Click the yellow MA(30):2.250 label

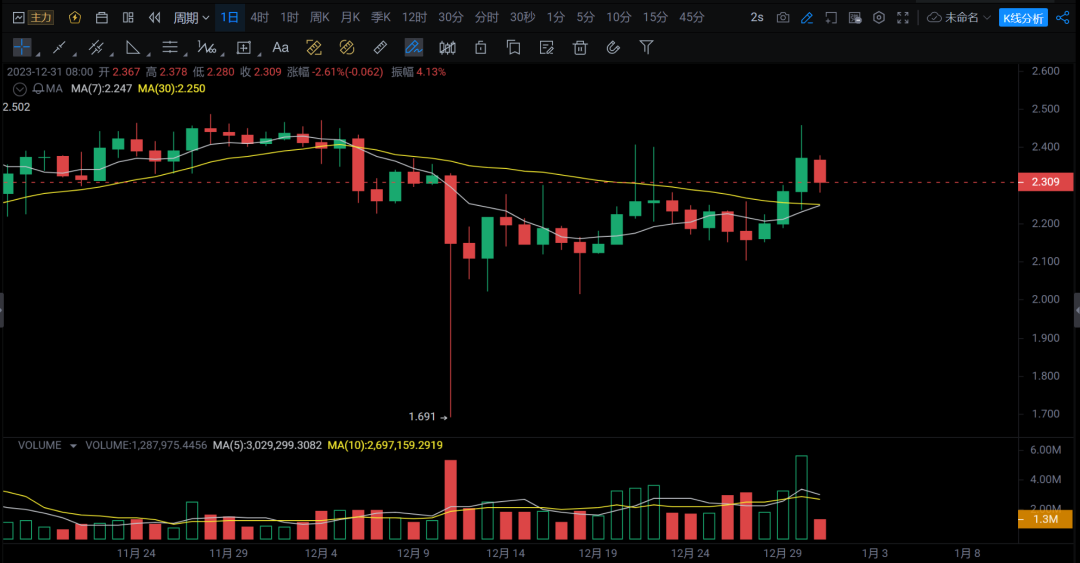pyautogui.click(x=172, y=88)
